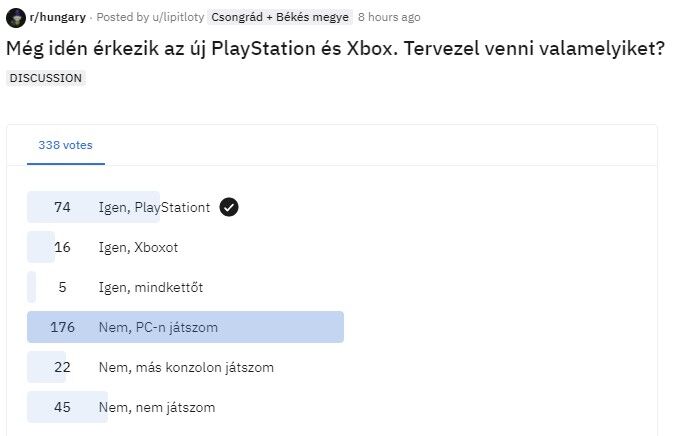
Task: Select the 338 votes tab
Action: click(65, 145)
